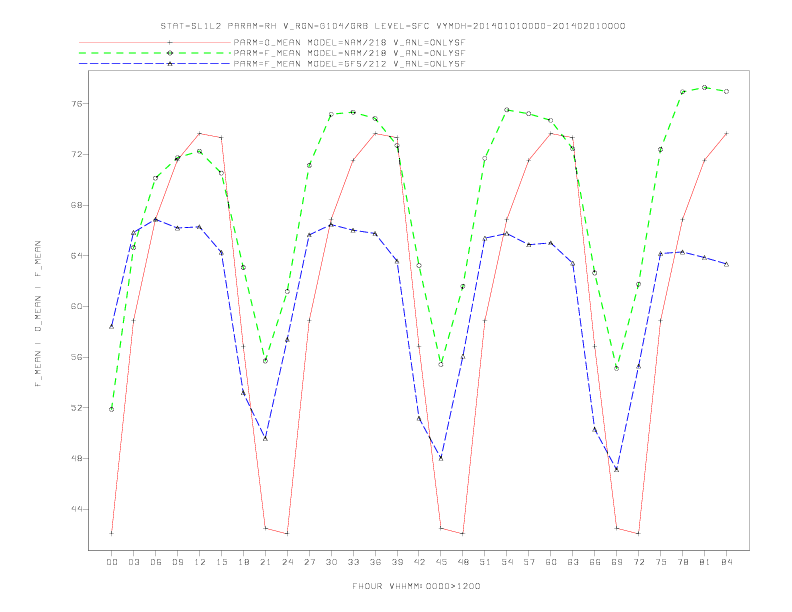Click forecast hour label 81 on x-axis
792x612 pixels.
(705, 562)
